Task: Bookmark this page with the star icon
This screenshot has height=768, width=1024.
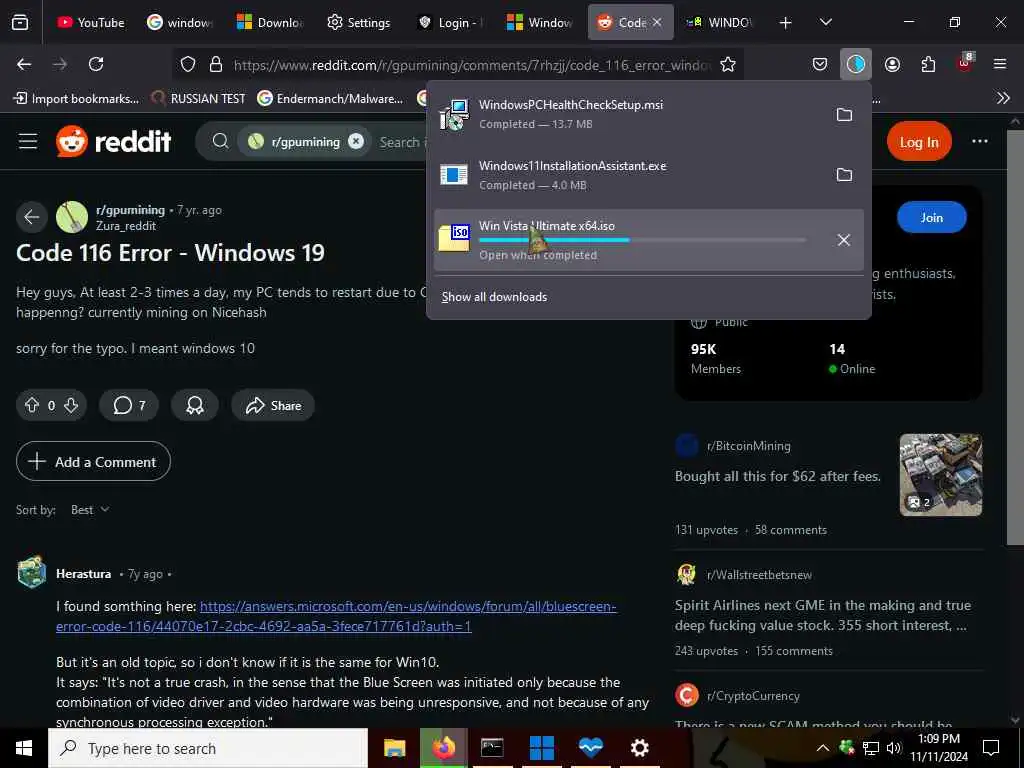Action: tap(728, 64)
